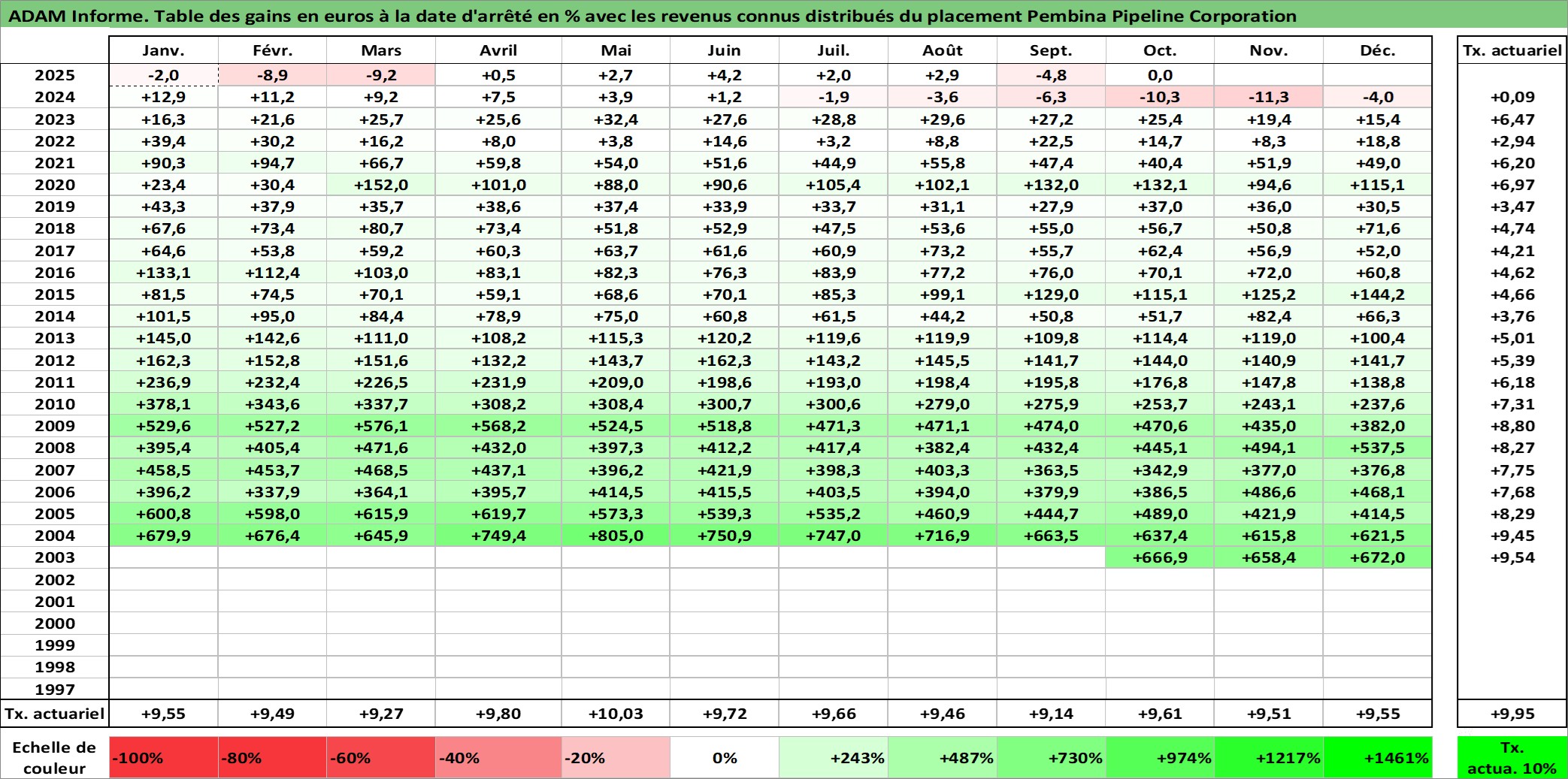Select the -10,3 cell in 2024
The height and width of the screenshot is (779, 1568).
pos(1160,97)
